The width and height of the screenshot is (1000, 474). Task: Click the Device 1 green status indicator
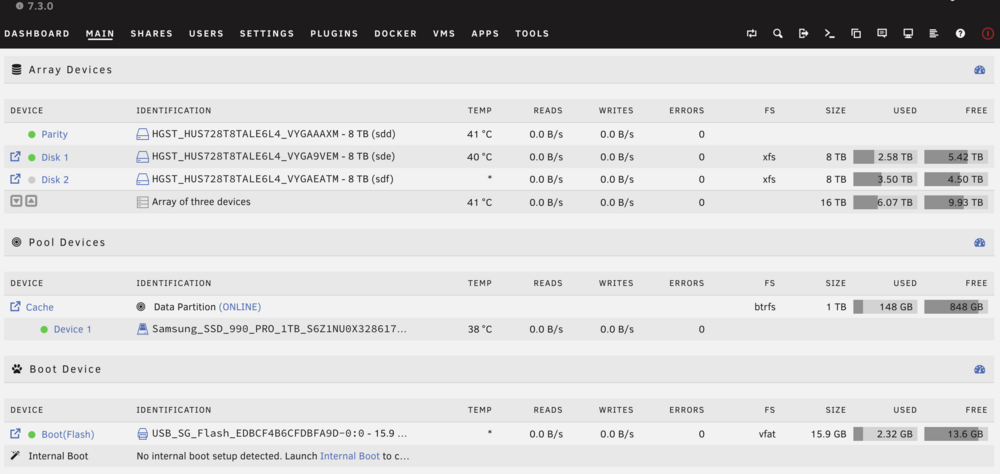(x=44, y=330)
